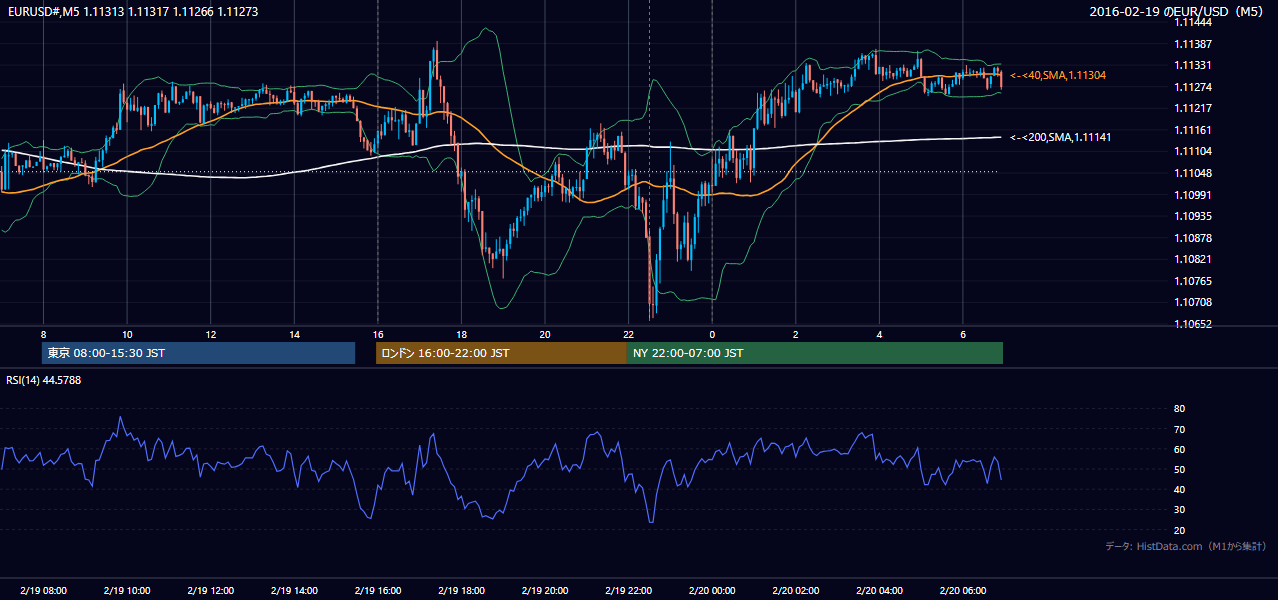Click the bottom time label 2/19 22:00

628,591
